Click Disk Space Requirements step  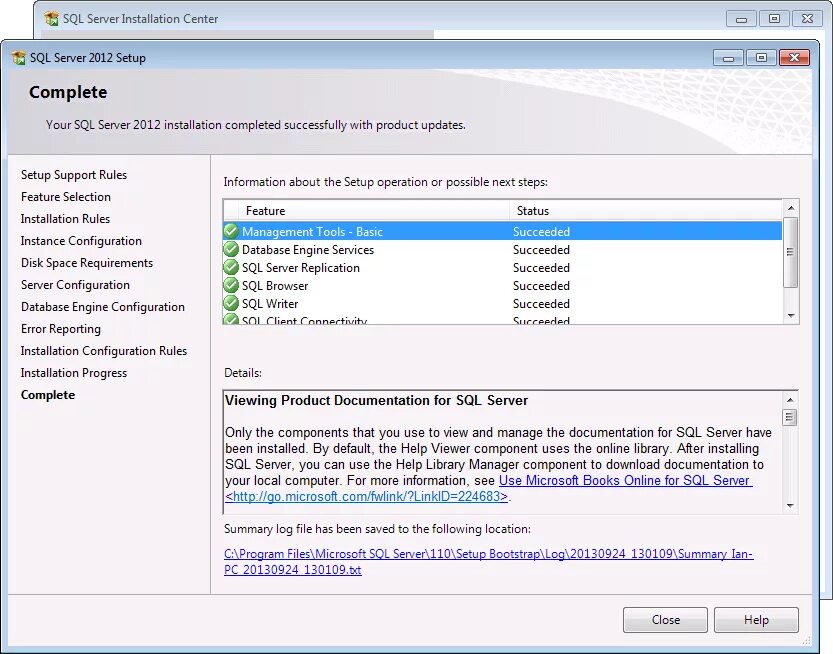click(87, 262)
